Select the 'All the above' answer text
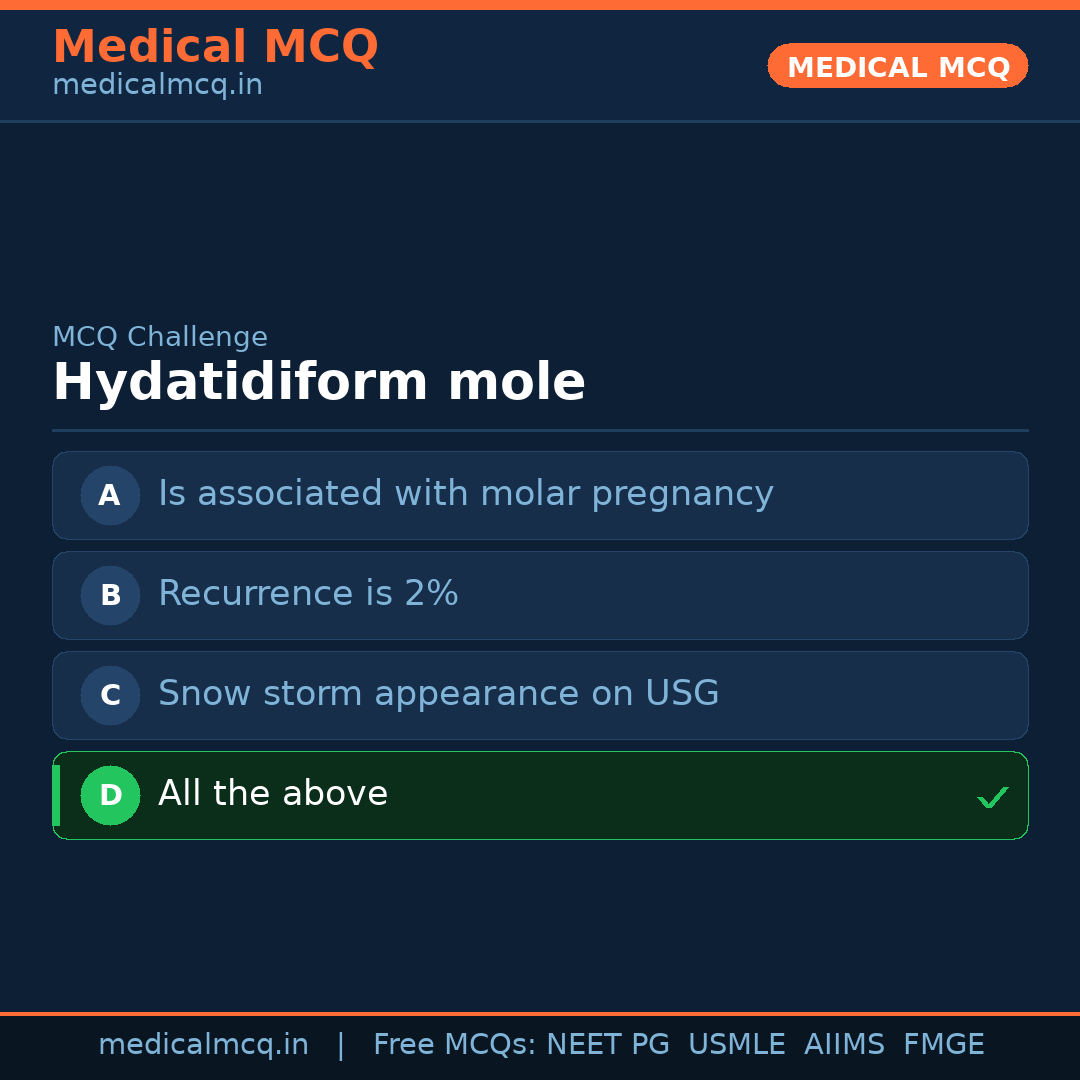Screen dimensions: 1080x1080 [x=273, y=794]
